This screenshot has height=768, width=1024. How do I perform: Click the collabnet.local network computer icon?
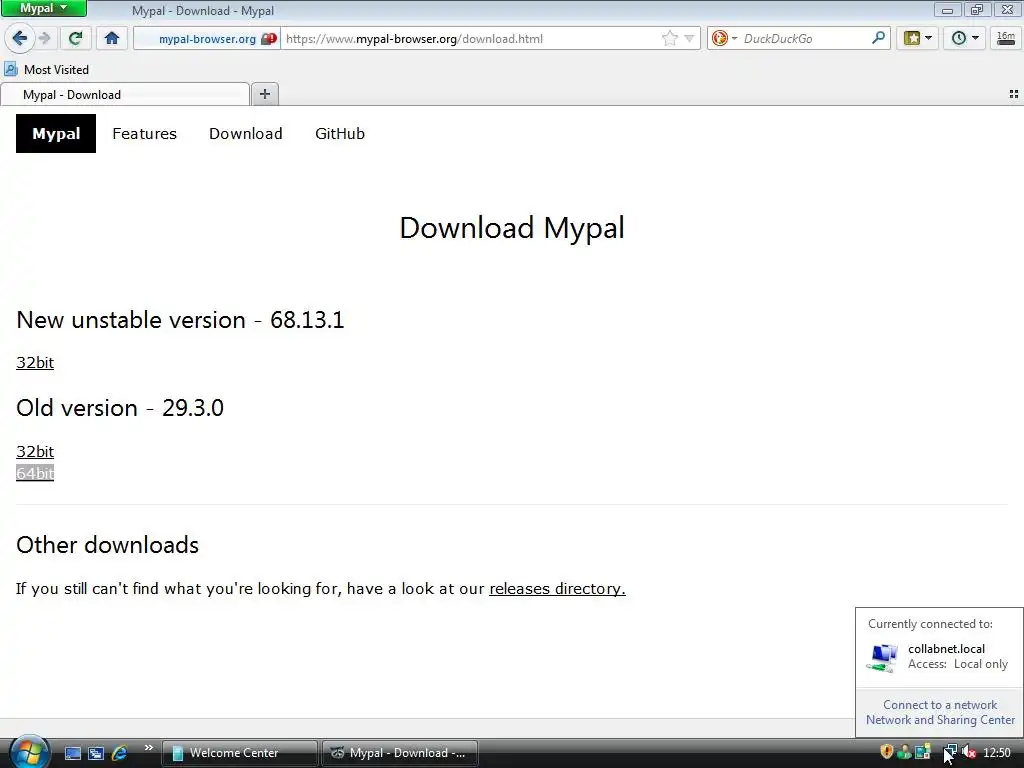[x=883, y=657]
